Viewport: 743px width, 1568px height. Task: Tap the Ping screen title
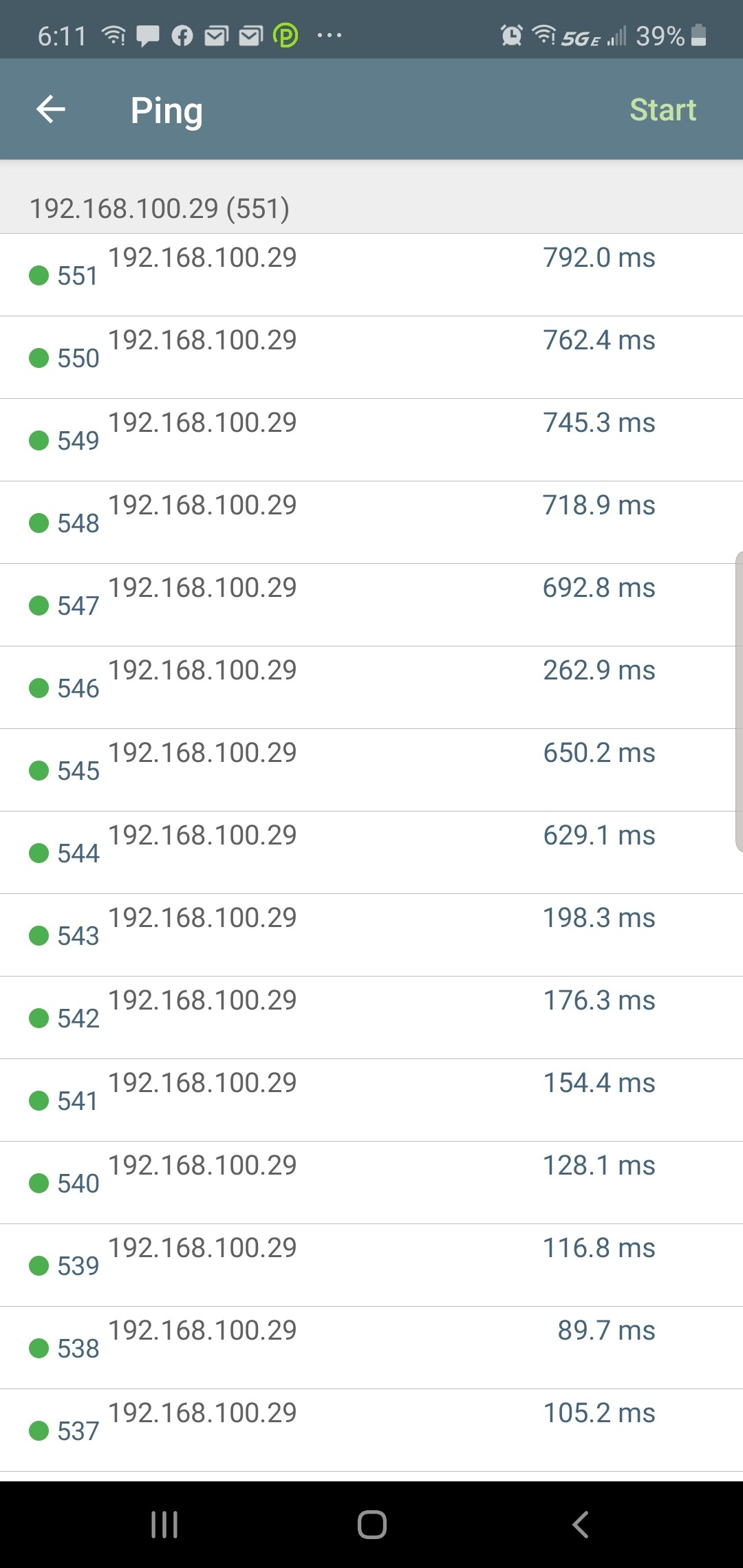click(x=166, y=109)
